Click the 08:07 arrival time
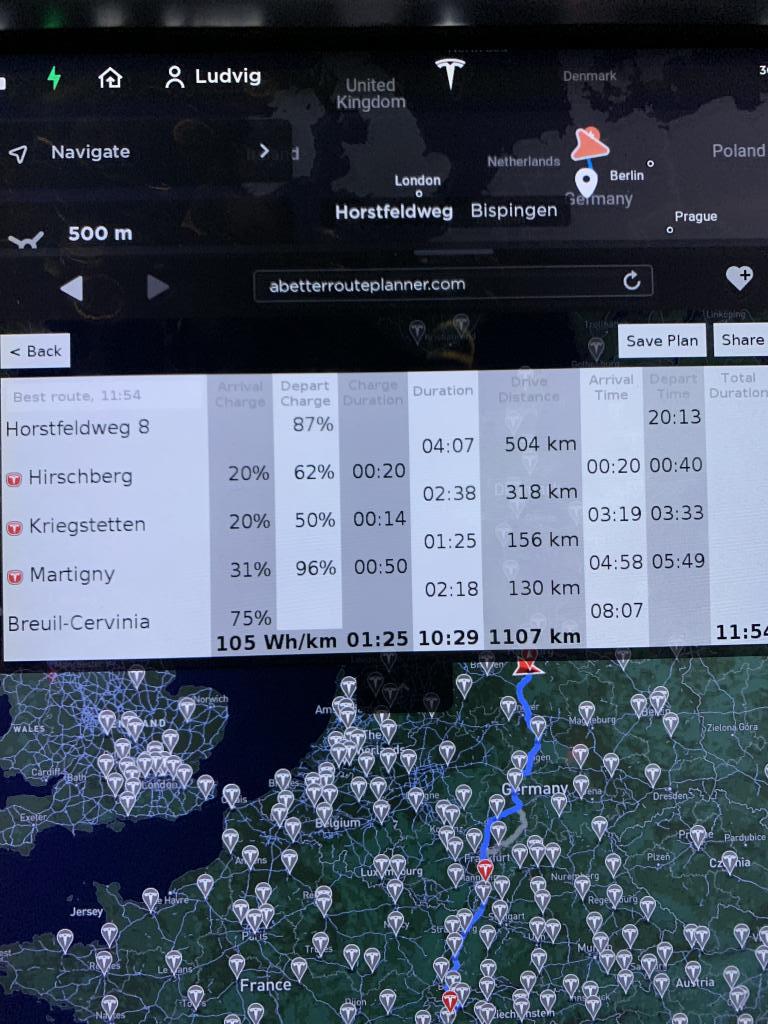 point(616,611)
